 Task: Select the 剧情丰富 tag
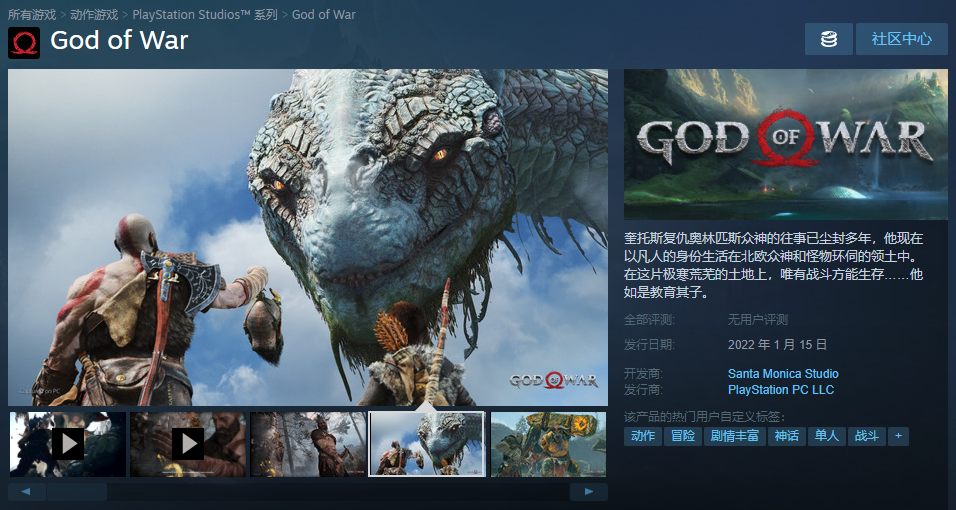click(735, 436)
